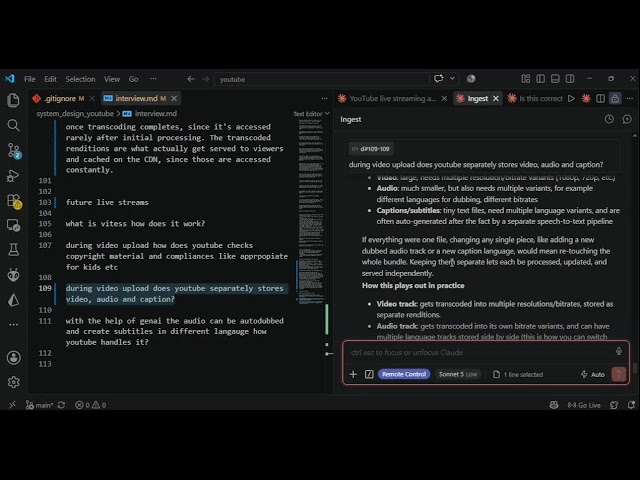Close the interview.md tab
Image resolution: width=640 pixels, height=480 pixels.
click(x=174, y=98)
